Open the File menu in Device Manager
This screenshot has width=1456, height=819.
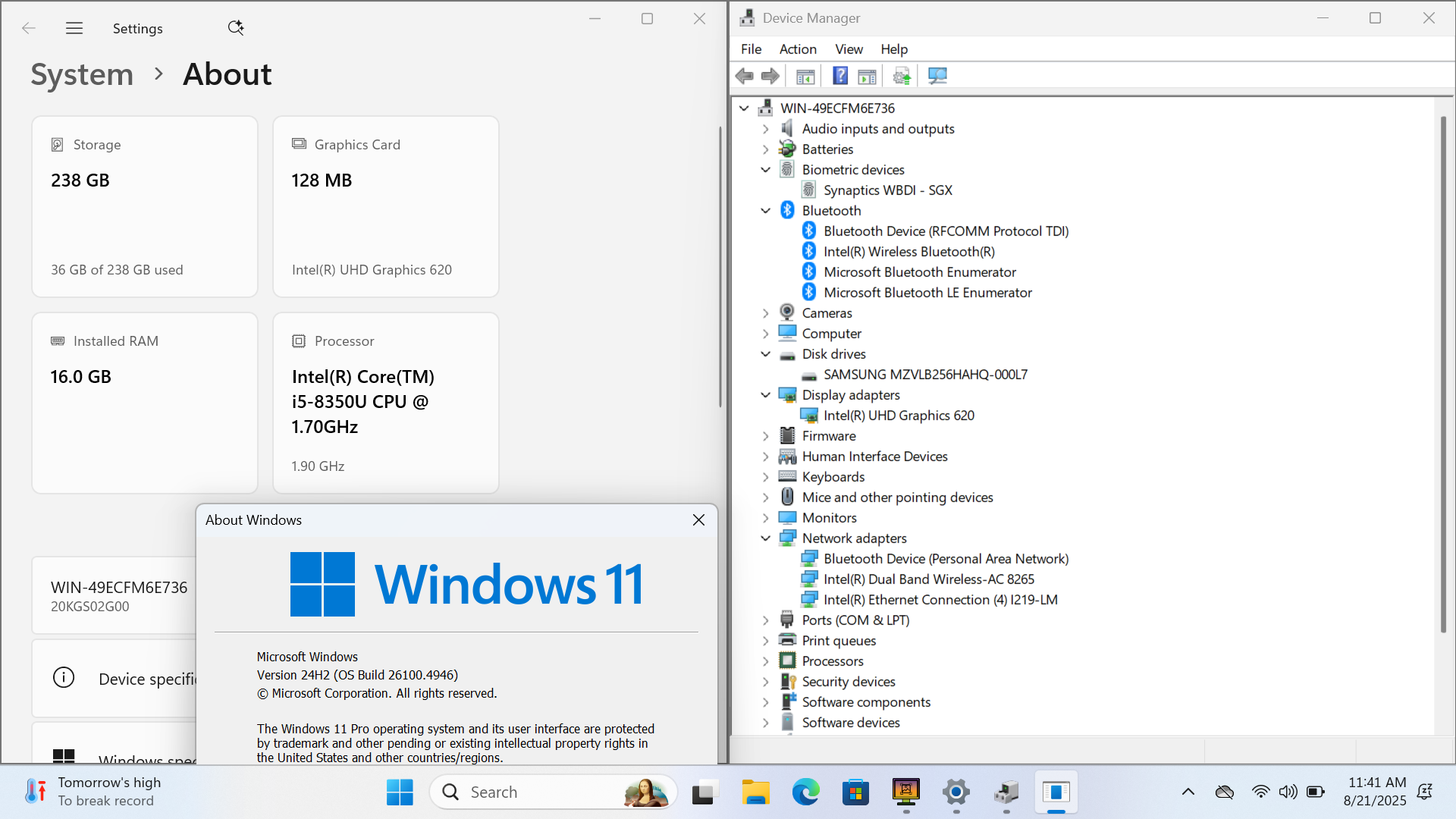(751, 49)
